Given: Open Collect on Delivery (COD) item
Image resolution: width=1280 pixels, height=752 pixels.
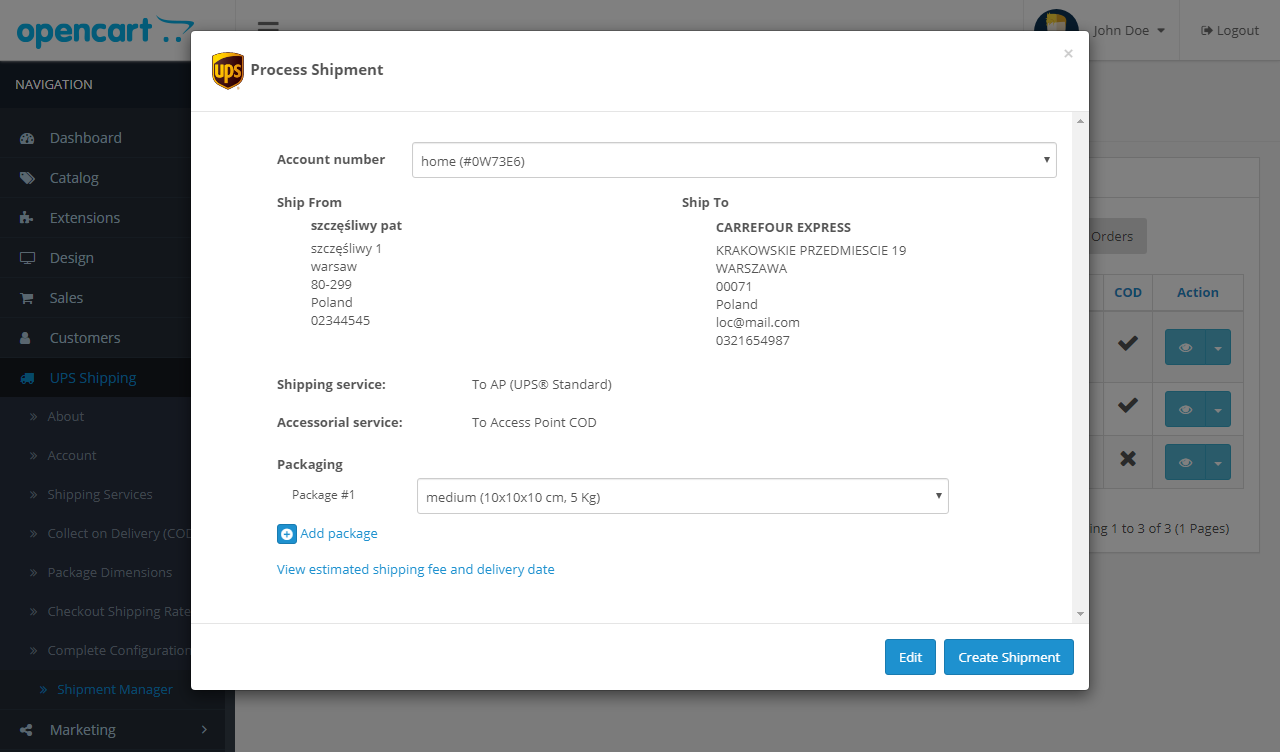Looking at the screenshot, I should click(120, 533).
